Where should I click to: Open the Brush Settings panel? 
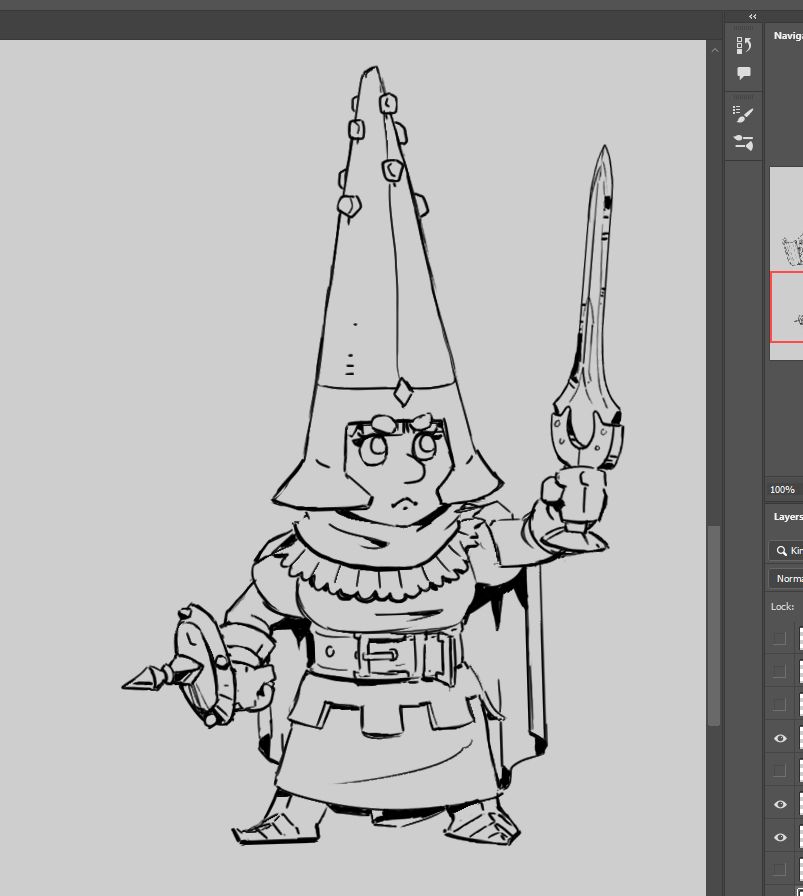[x=743, y=114]
